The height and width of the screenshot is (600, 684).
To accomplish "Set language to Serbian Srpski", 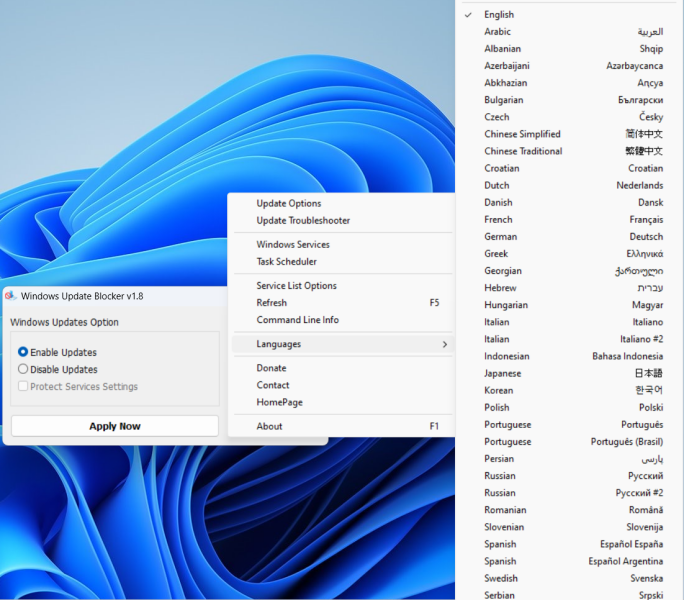I will tap(569, 594).
